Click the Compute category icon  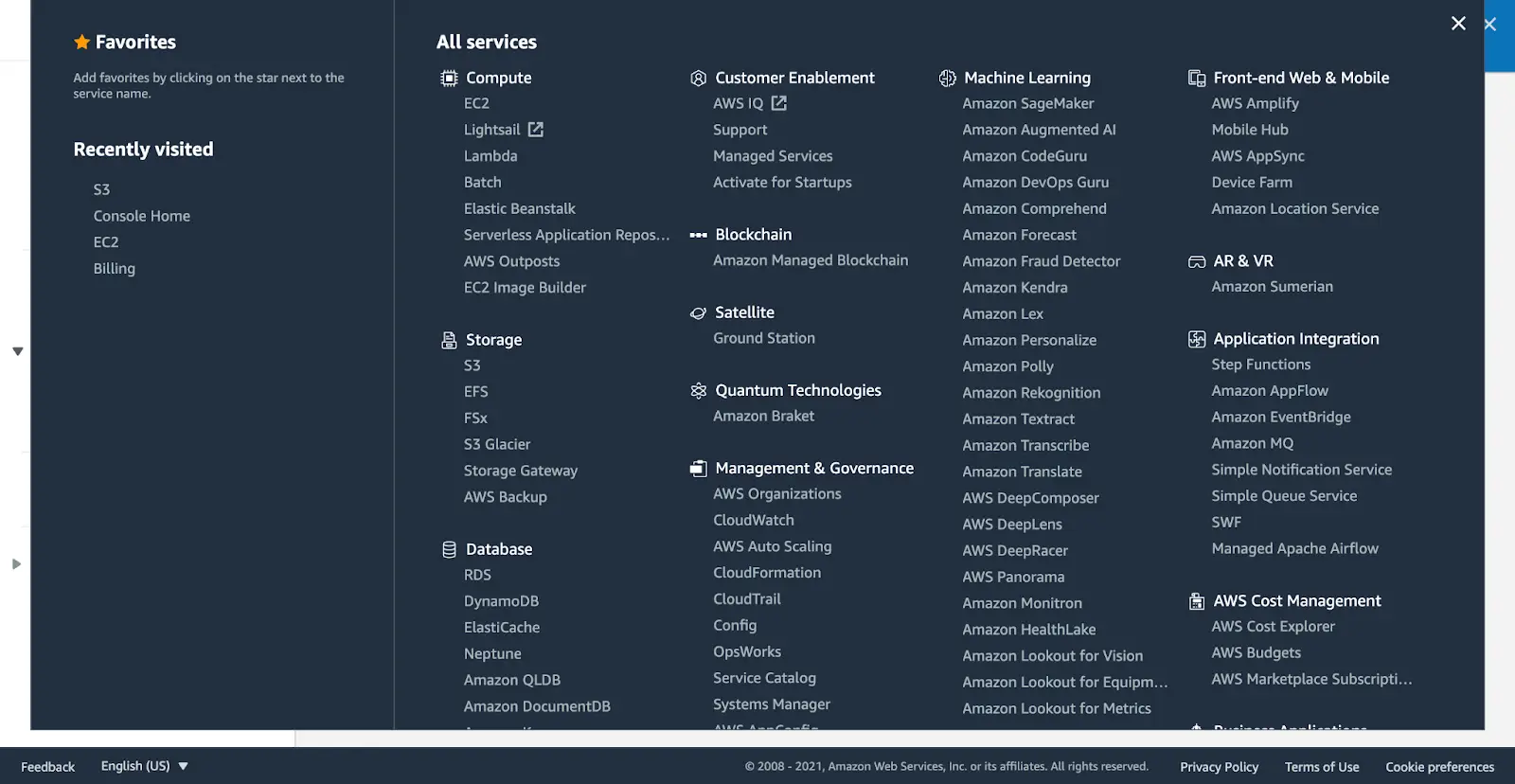click(449, 79)
